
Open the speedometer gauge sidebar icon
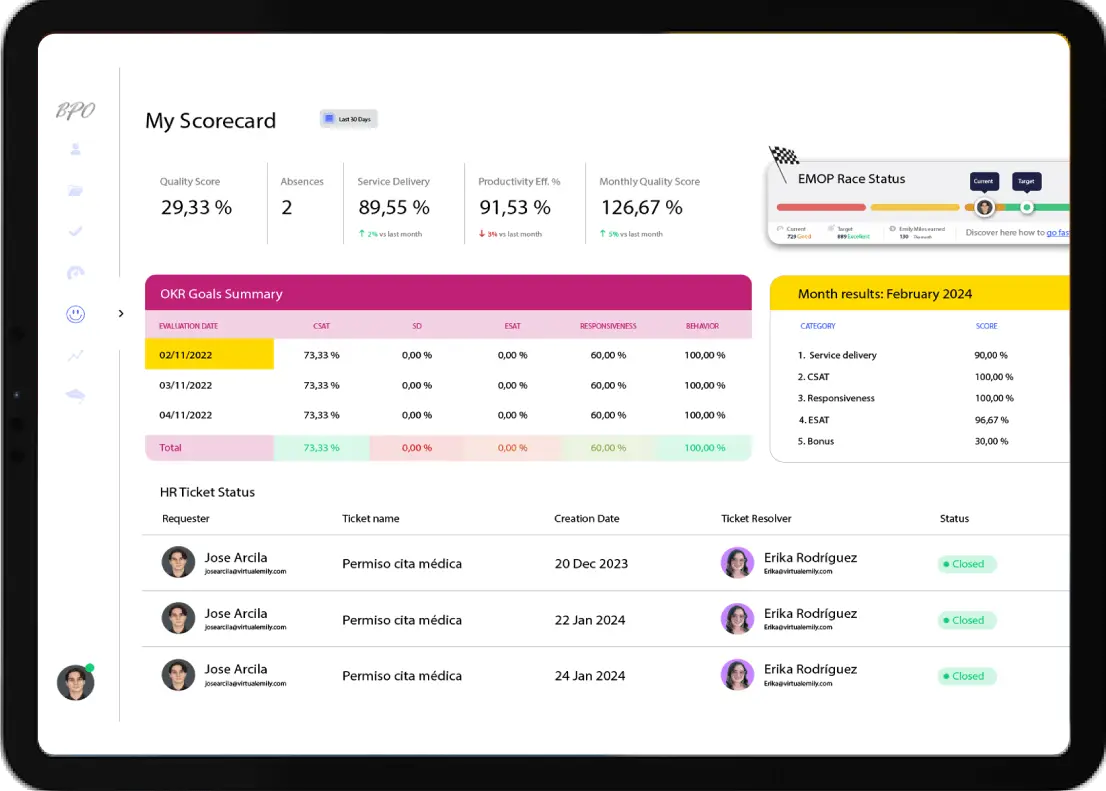(x=75, y=273)
